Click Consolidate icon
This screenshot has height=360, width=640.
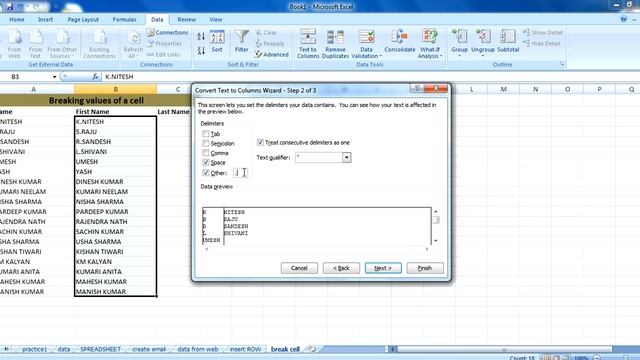point(400,41)
